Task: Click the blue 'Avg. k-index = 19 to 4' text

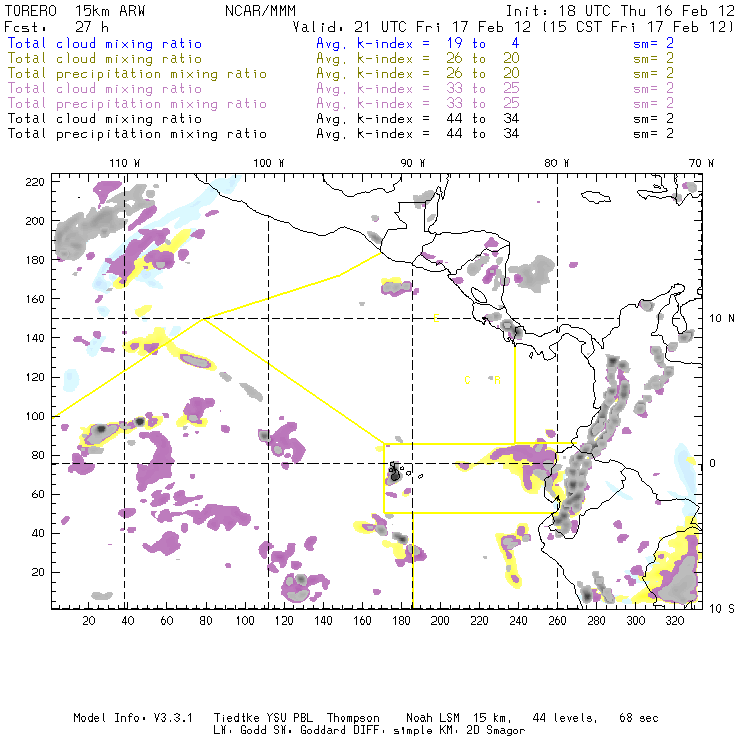Action: tap(418, 43)
